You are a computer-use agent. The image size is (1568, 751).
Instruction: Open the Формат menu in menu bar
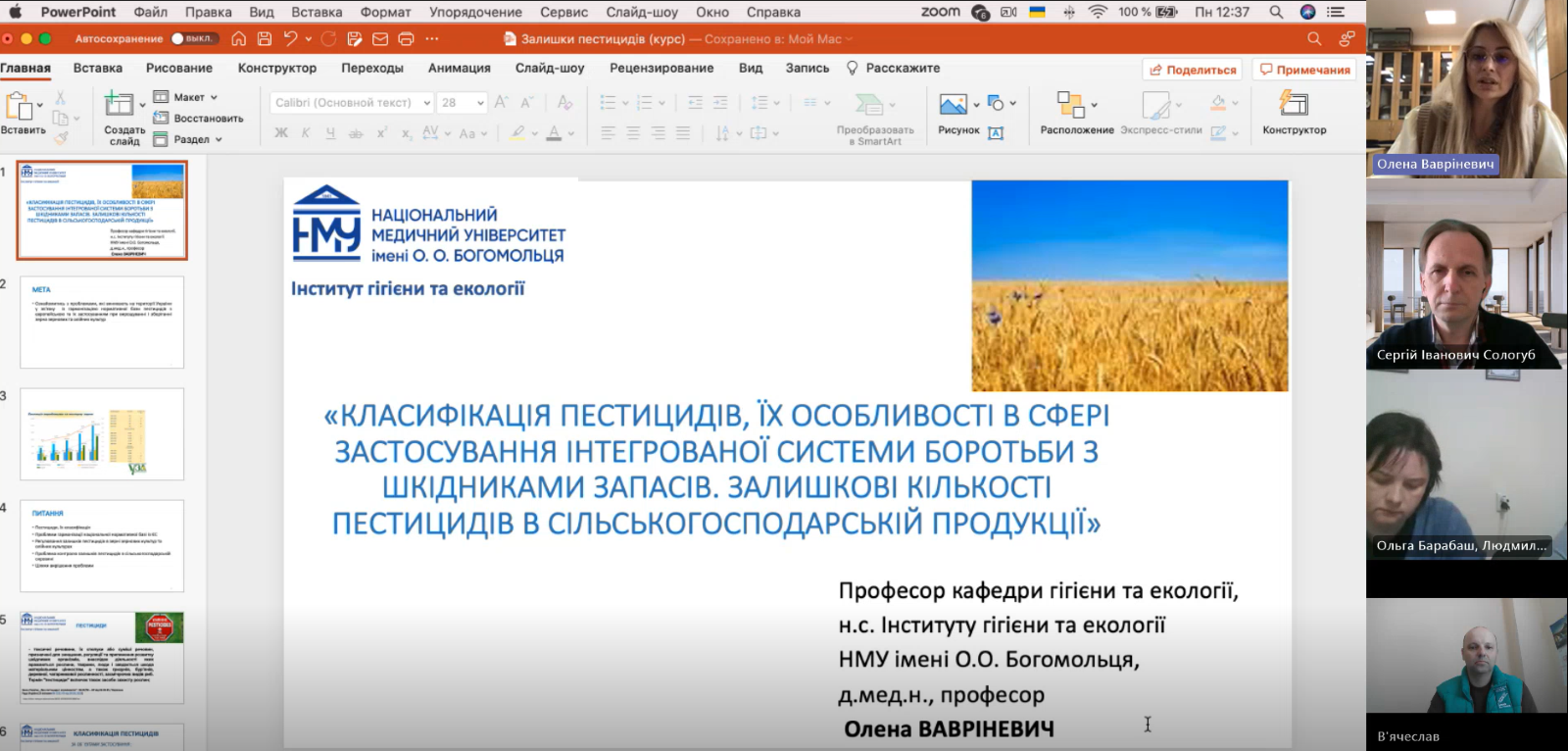[385, 12]
